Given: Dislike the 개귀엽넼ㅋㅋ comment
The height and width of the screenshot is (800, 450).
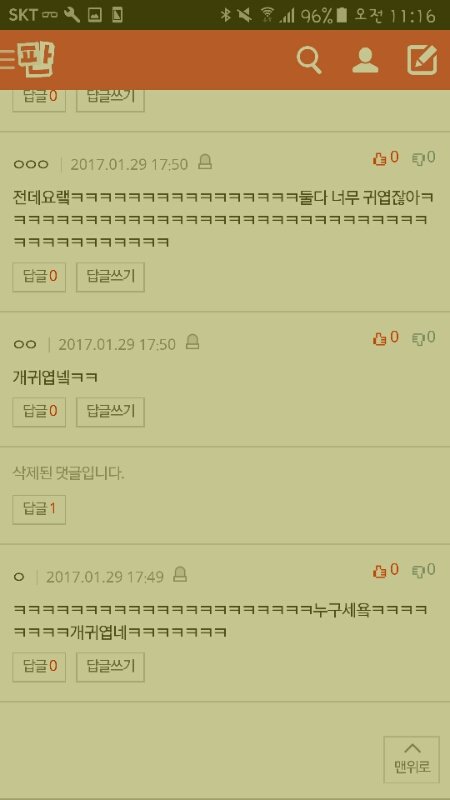Looking at the screenshot, I should pyautogui.click(x=424, y=338).
